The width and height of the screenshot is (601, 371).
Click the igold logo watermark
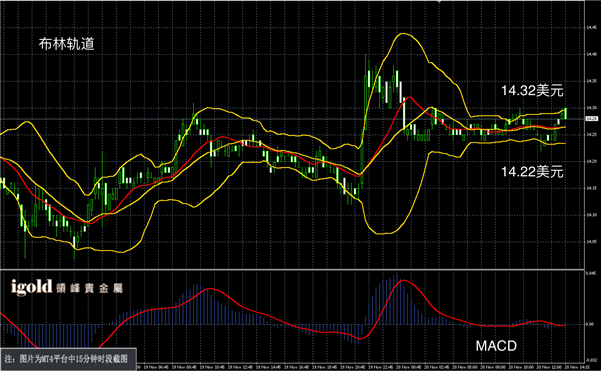(x=31, y=287)
